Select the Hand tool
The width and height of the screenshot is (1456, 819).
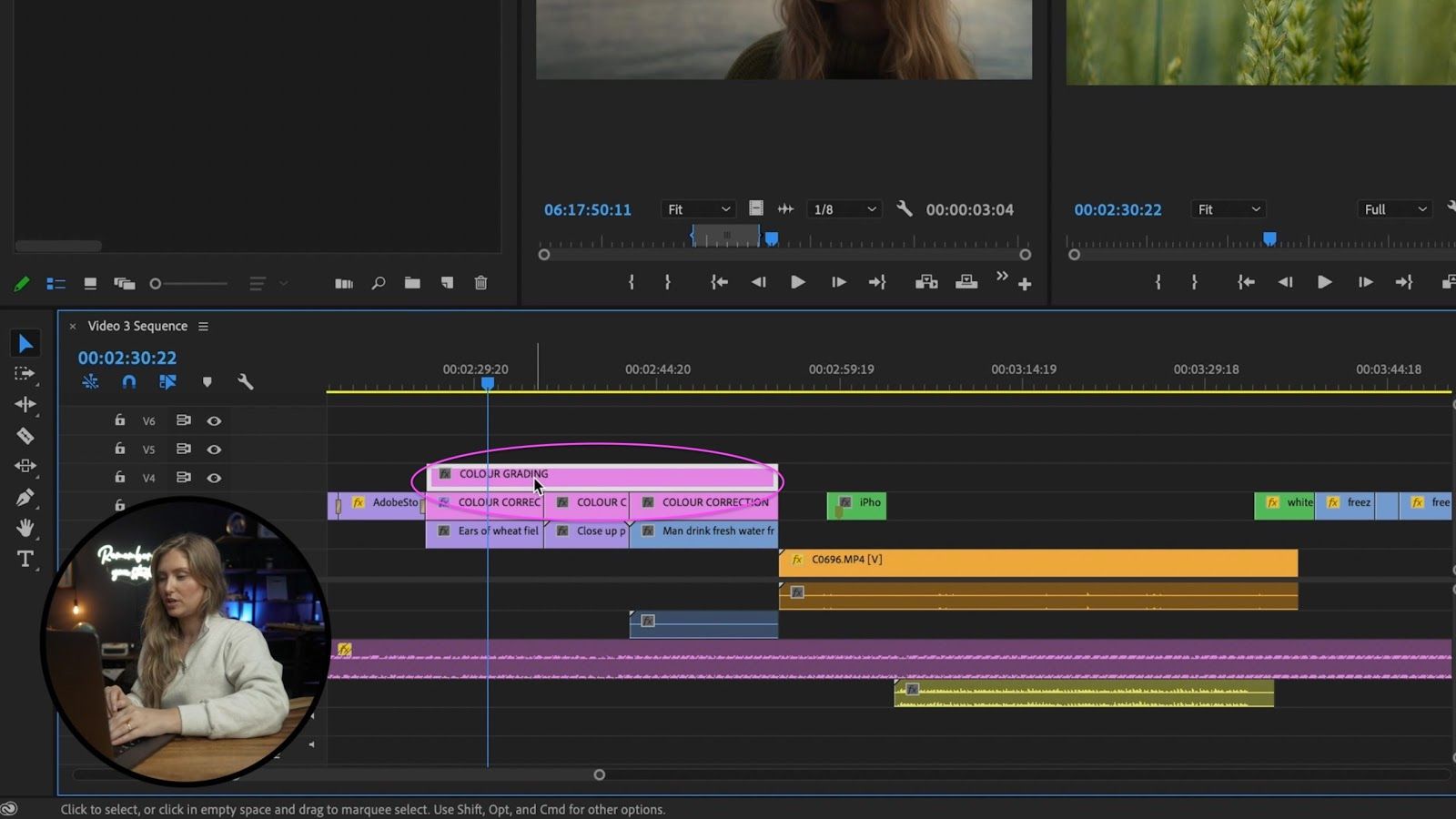25,528
